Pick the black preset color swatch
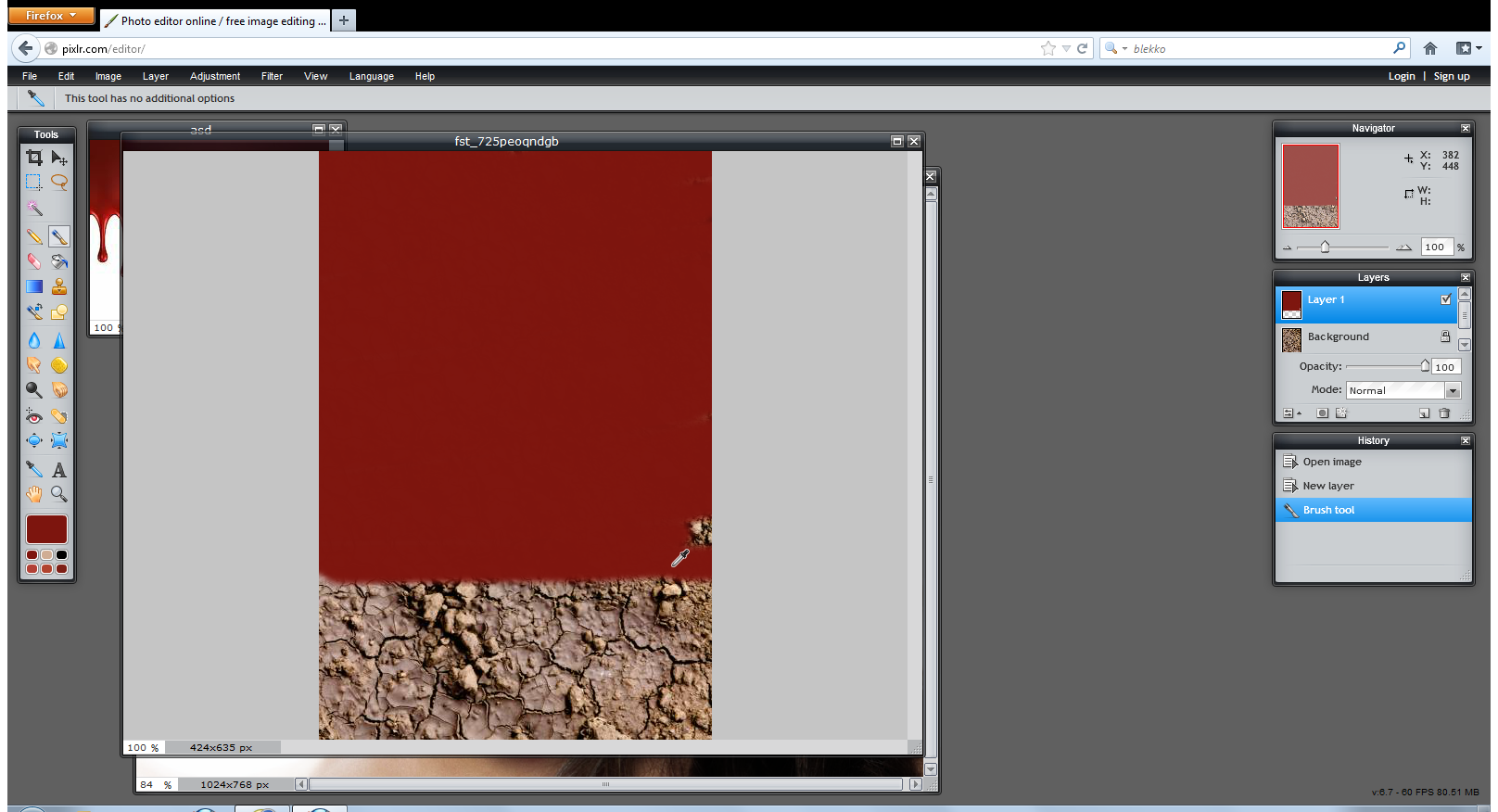Viewport: 1498px width, 812px height. 61,555
